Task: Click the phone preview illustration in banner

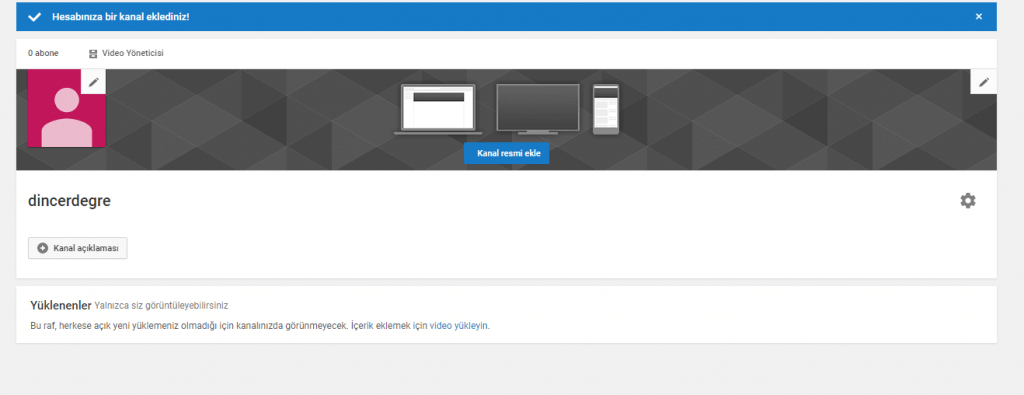Action: point(606,109)
